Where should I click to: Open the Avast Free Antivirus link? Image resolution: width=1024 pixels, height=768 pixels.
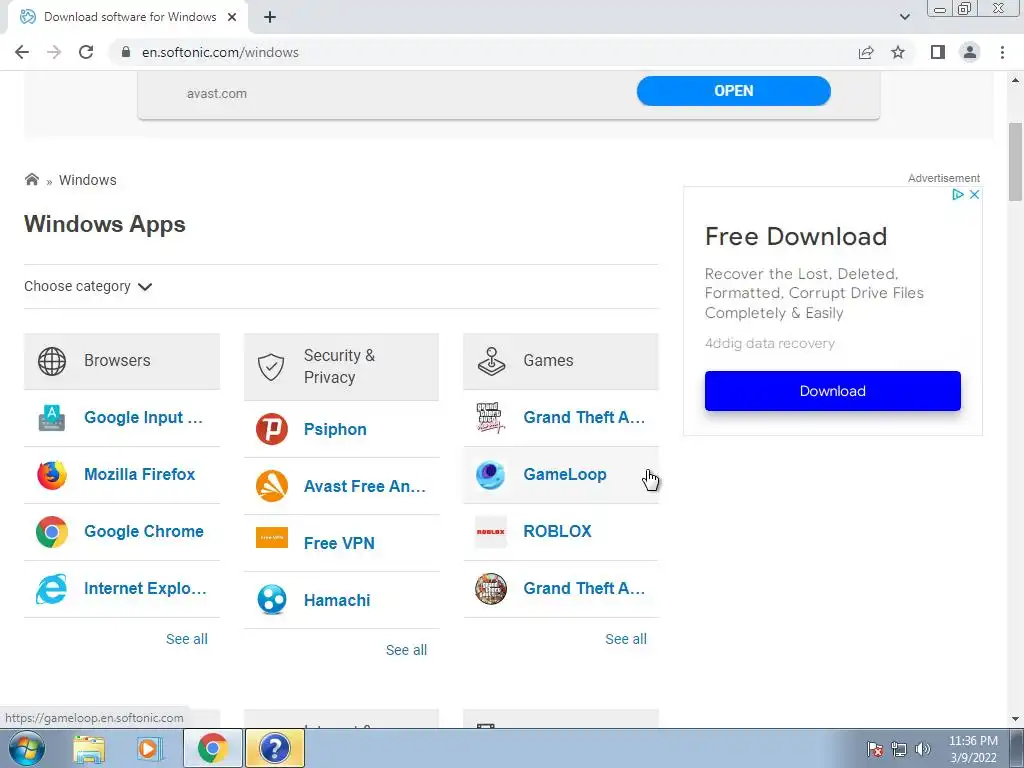point(364,487)
